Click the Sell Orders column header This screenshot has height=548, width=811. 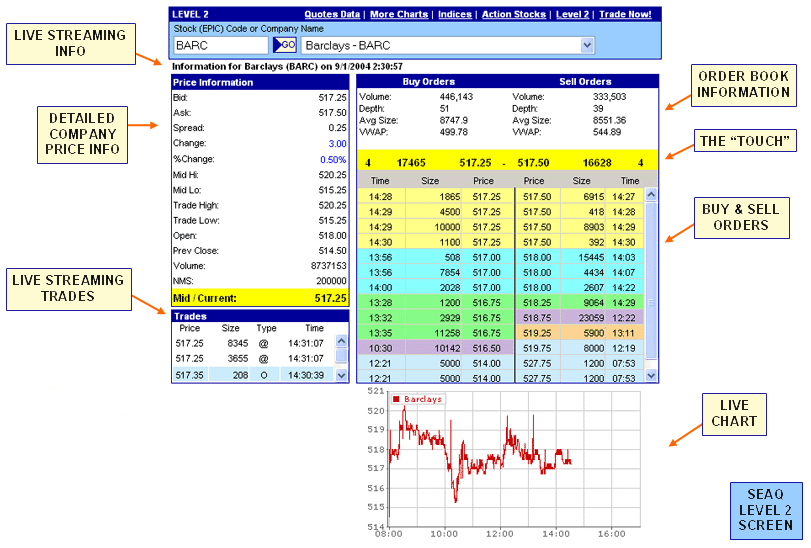(585, 82)
